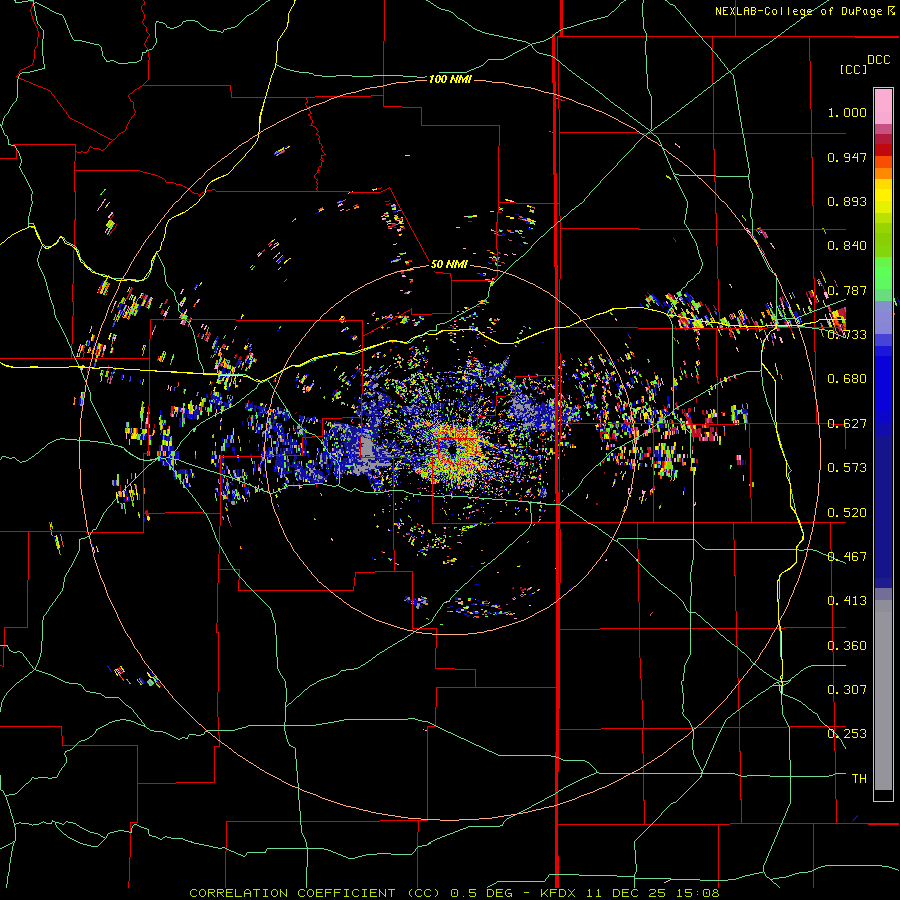900x900 pixels.
Task: Click the [CC] units label
Action: click(x=853, y=69)
